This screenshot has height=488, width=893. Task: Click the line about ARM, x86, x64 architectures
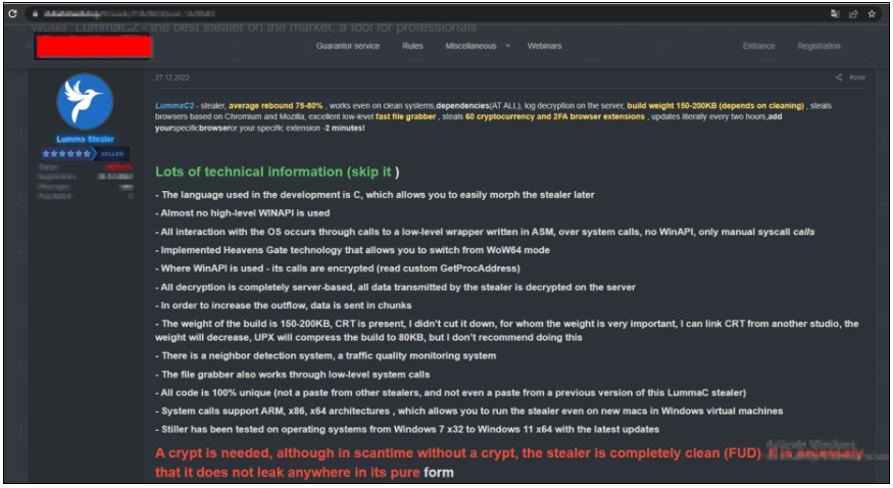pyautogui.click(x=469, y=411)
